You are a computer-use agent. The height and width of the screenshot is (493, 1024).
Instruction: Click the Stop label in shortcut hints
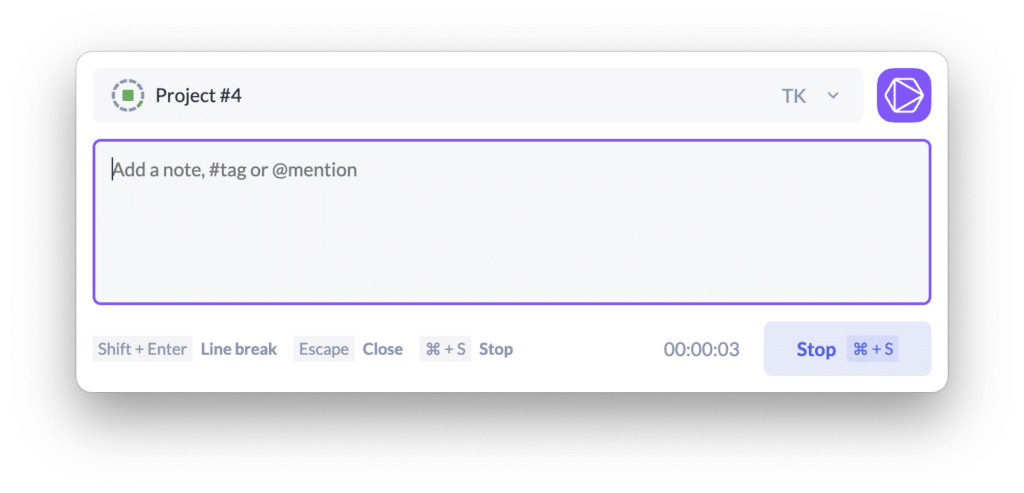pos(496,349)
